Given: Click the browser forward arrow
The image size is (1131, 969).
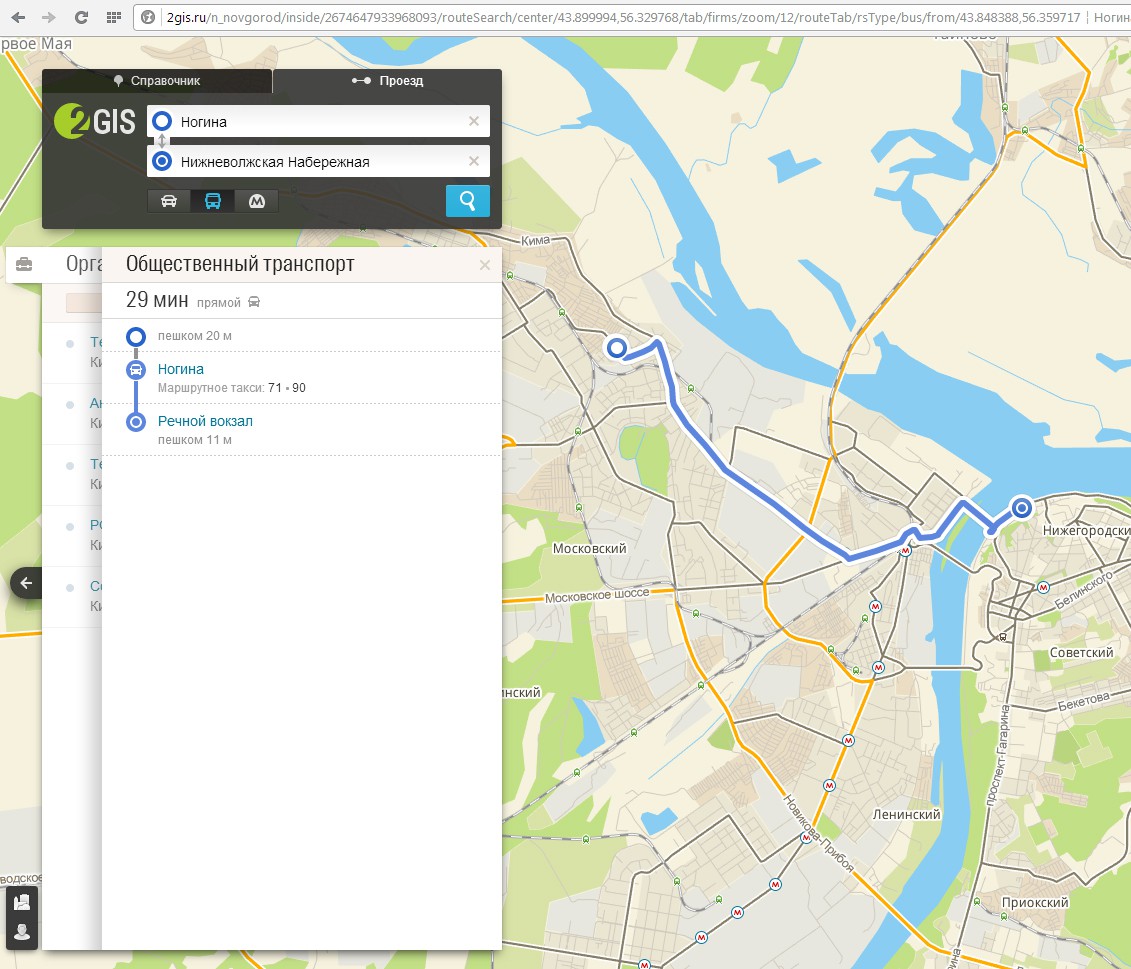Looking at the screenshot, I should point(49,17).
